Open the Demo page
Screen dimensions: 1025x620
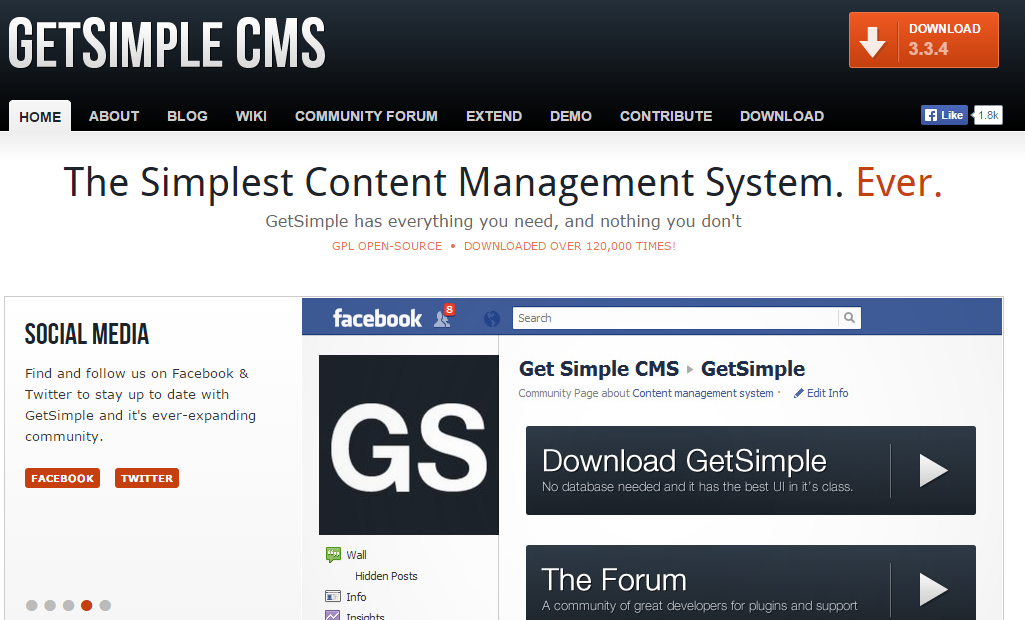pyautogui.click(x=571, y=116)
